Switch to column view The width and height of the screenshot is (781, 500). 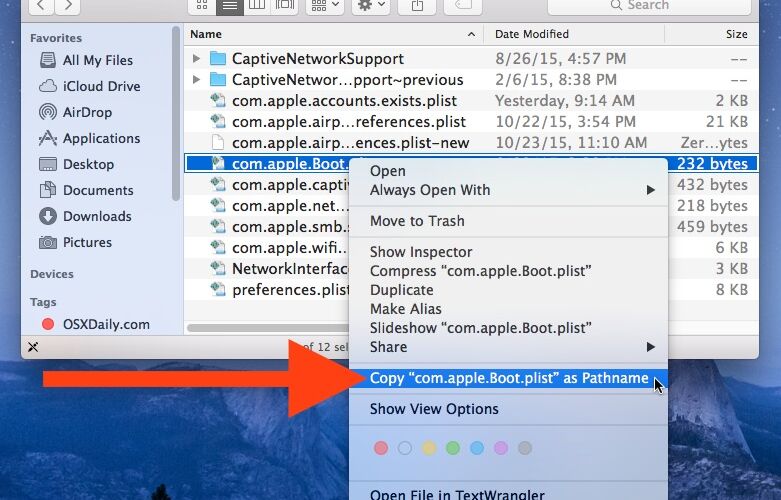coord(257,5)
